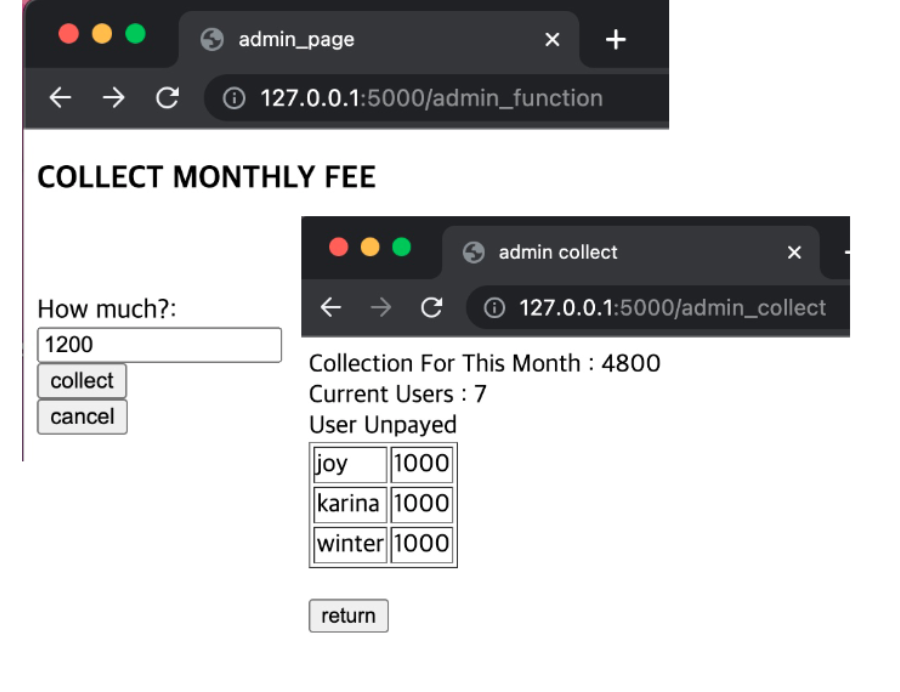Click winter's 1000 unpaid amount cell
Screen dimensions: 900x692
[422, 543]
